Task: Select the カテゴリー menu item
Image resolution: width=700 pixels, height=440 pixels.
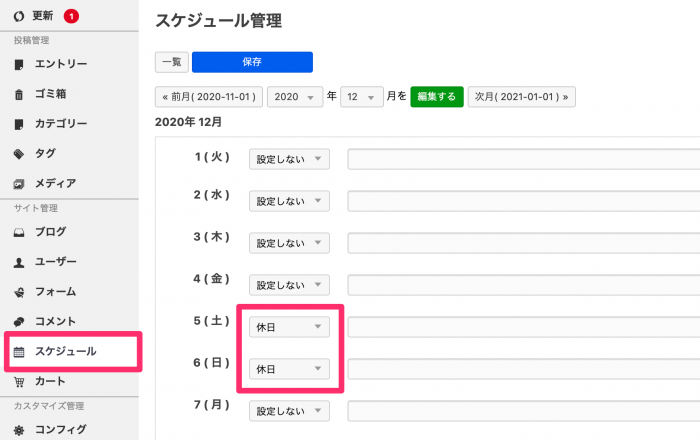Action: coord(61,124)
